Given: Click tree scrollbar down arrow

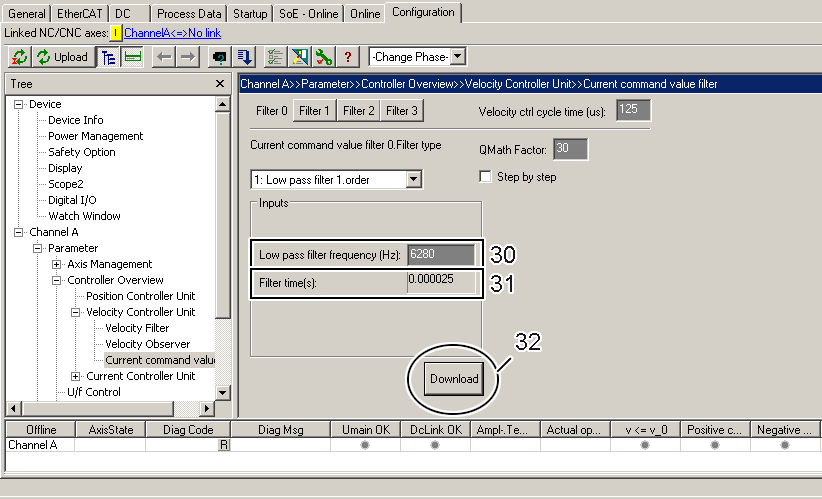Looking at the screenshot, I should click(x=223, y=393).
